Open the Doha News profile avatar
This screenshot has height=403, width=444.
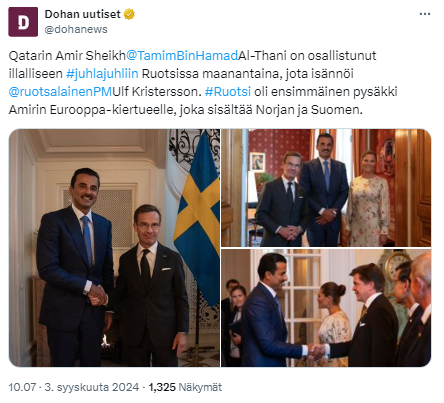click(23, 22)
